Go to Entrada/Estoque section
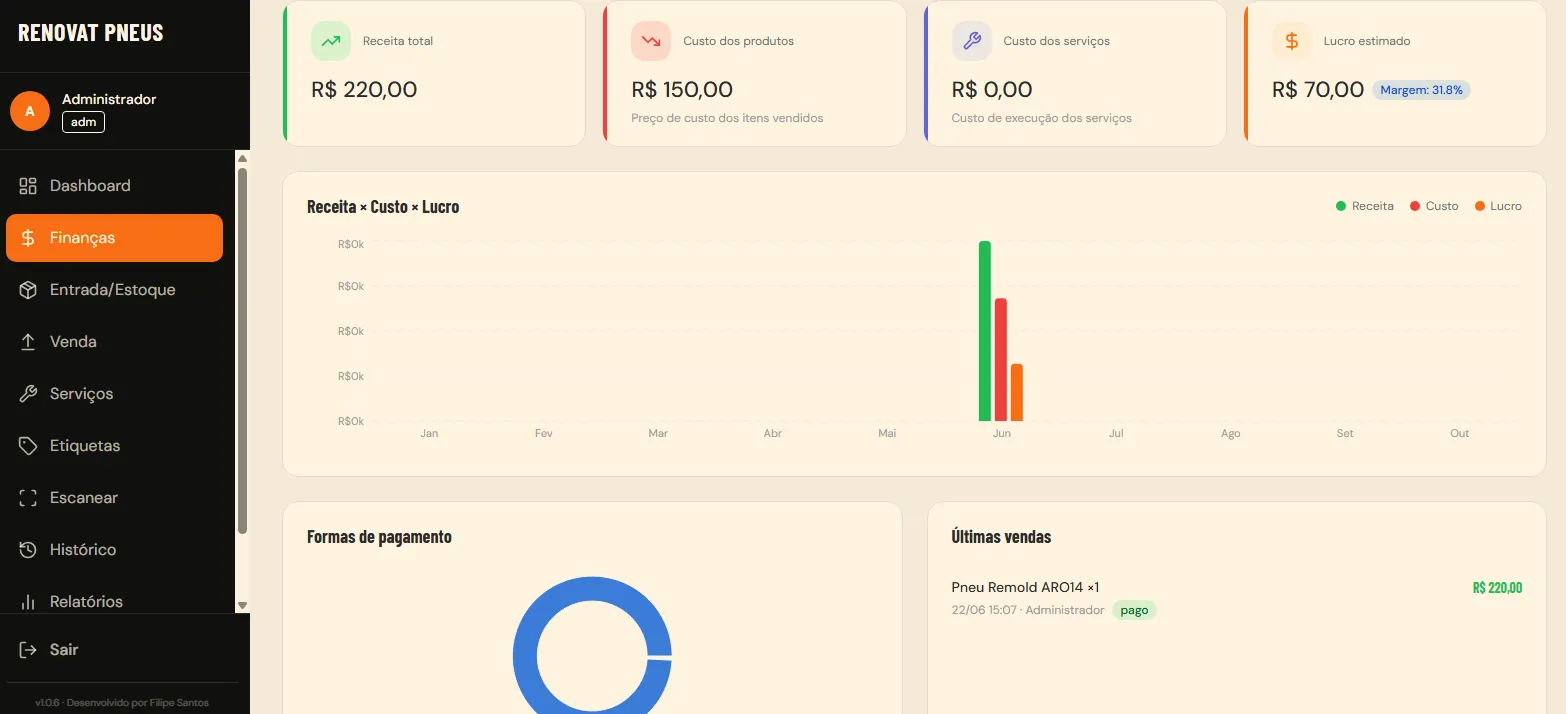Screen dimensions: 1566x714 click(x=114, y=290)
